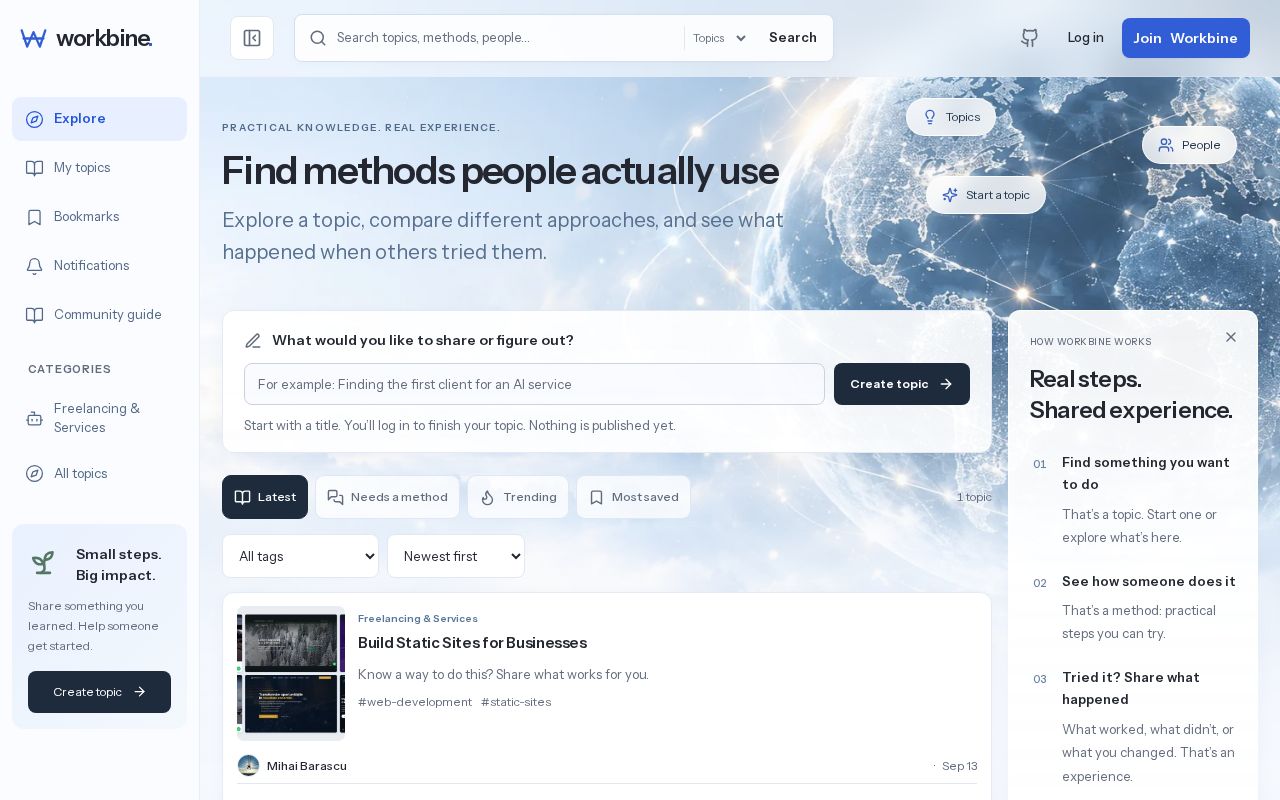Screen dimensions: 1280x800
Task: Open Build Static Sites thumbnail image
Action: click(291, 673)
